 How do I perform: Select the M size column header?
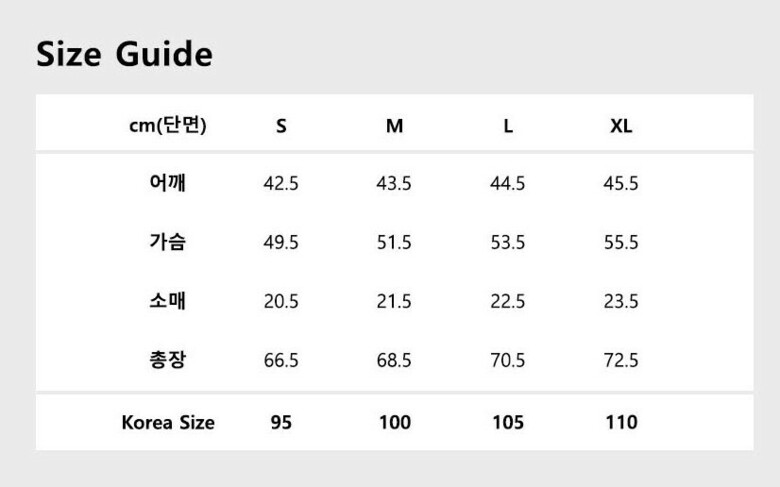[x=395, y=126]
